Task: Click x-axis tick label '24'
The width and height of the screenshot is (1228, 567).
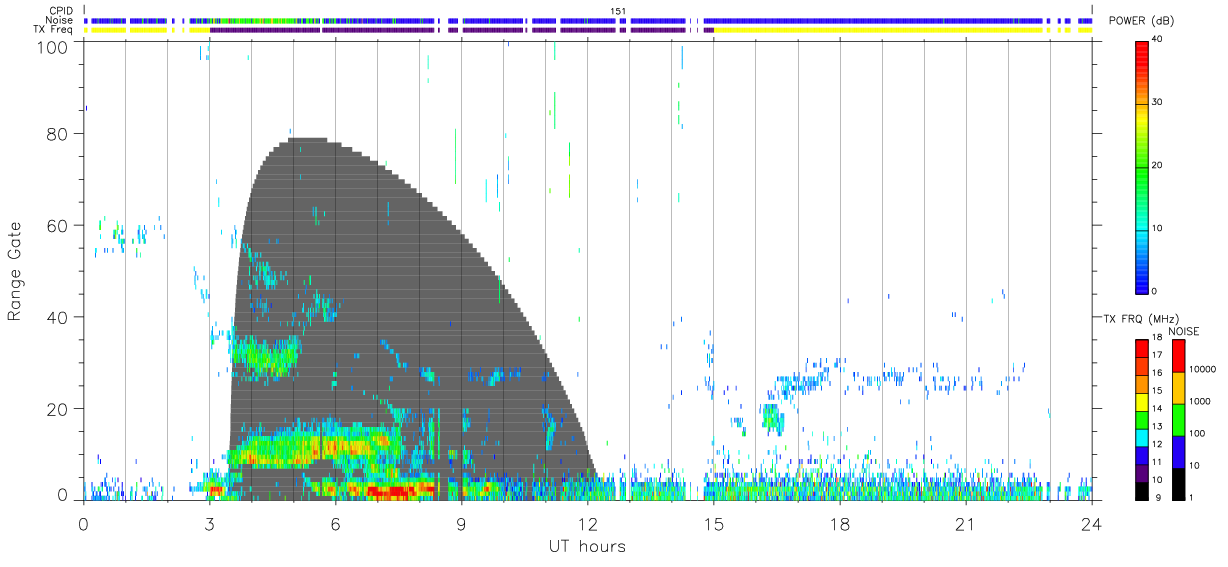Action: [x=1091, y=524]
